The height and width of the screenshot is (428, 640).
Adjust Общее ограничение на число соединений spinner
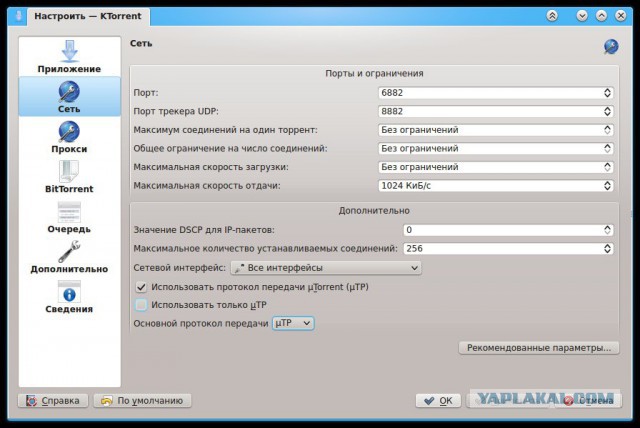pos(607,149)
